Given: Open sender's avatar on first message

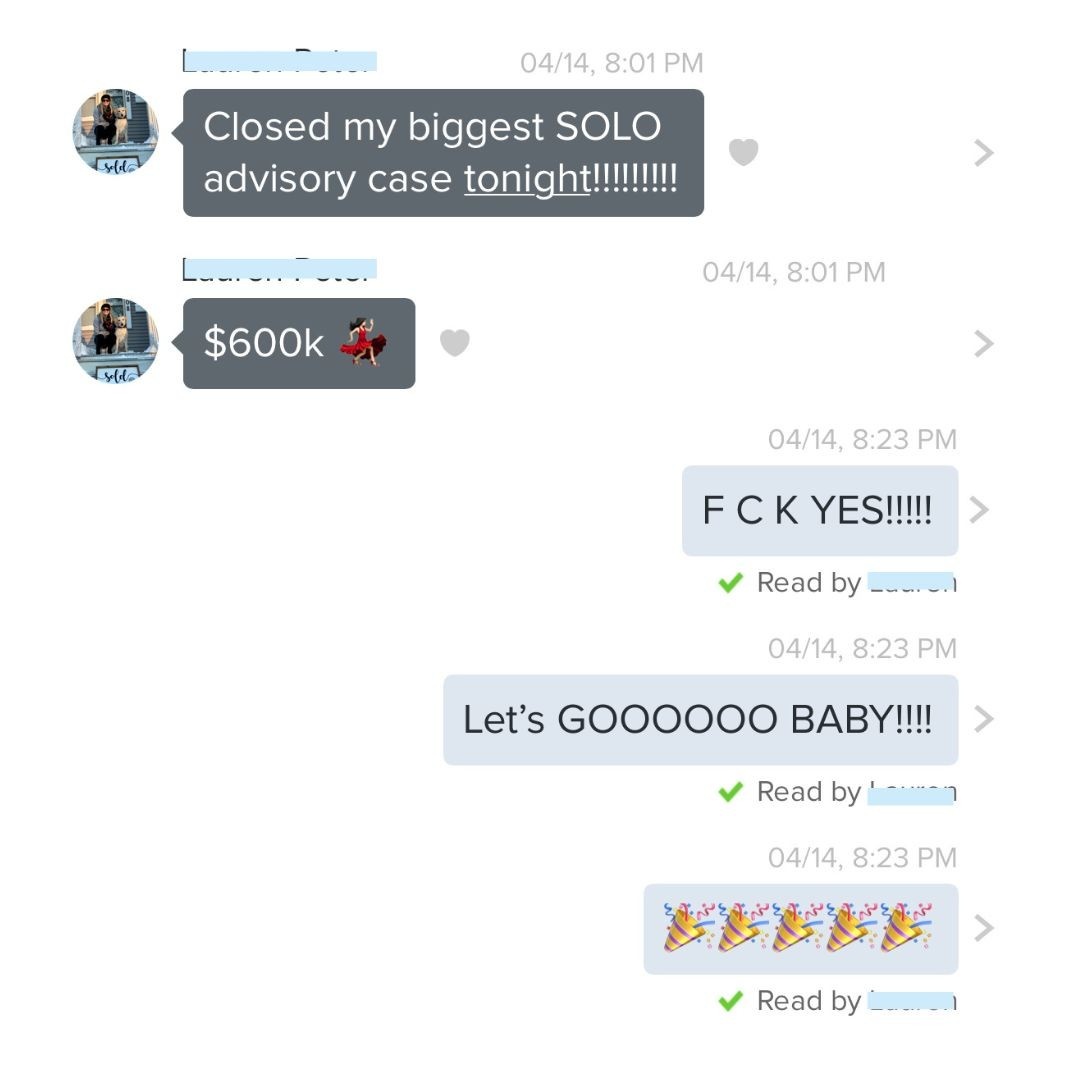Looking at the screenshot, I should click(x=116, y=132).
